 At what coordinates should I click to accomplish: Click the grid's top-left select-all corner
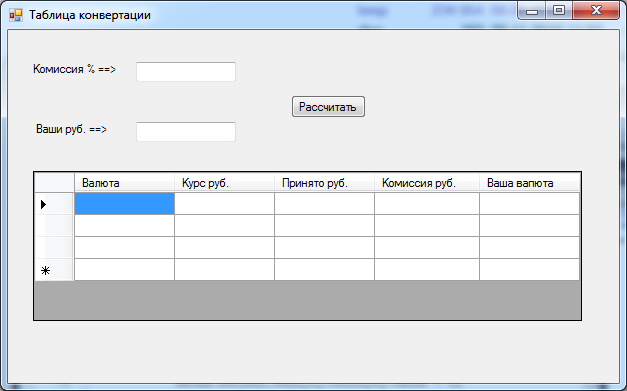pyautogui.click(x=54, y=183)
